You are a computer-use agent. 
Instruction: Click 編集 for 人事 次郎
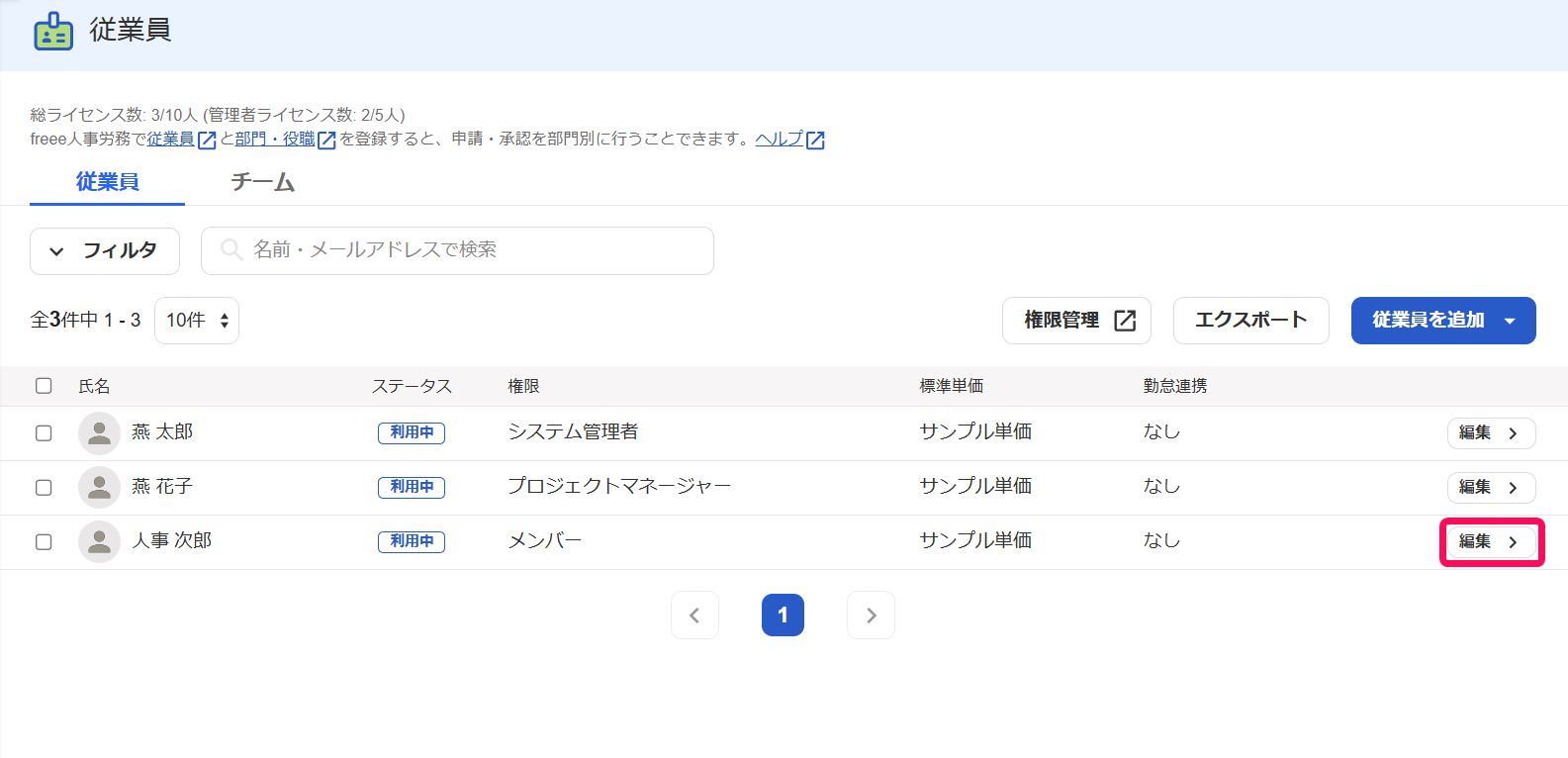coord(1491,542)
